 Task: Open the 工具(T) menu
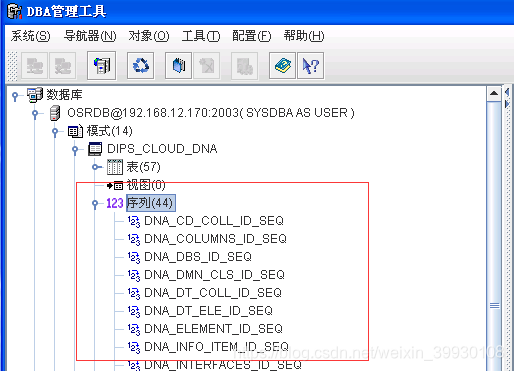tap(201, 36)
